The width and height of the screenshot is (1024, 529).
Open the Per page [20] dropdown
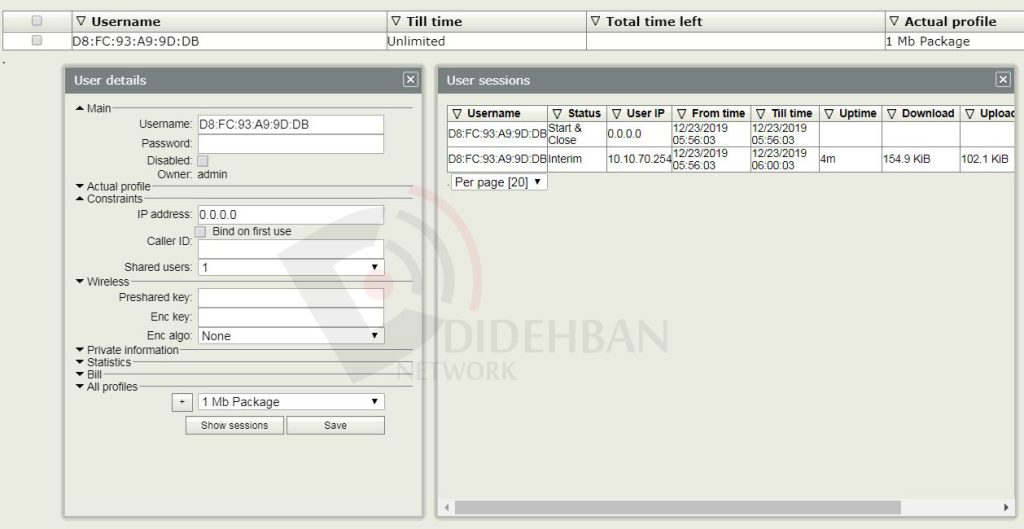point(499,182)
